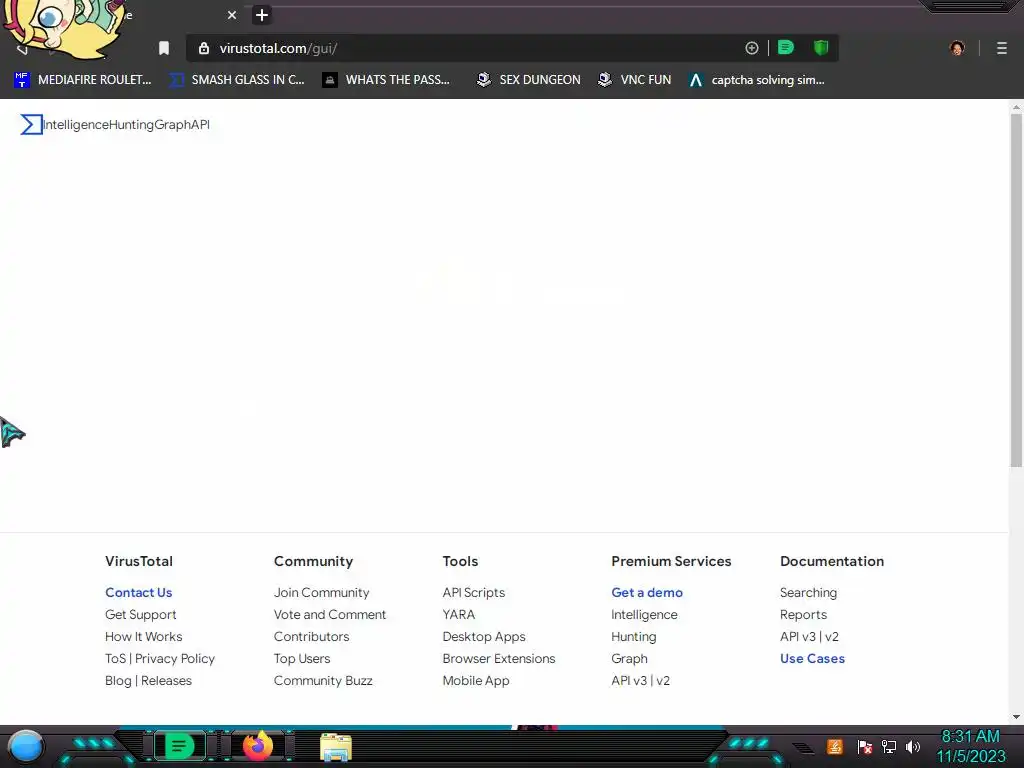
Task: Click volume speaker tray icon
Action: 912,746
